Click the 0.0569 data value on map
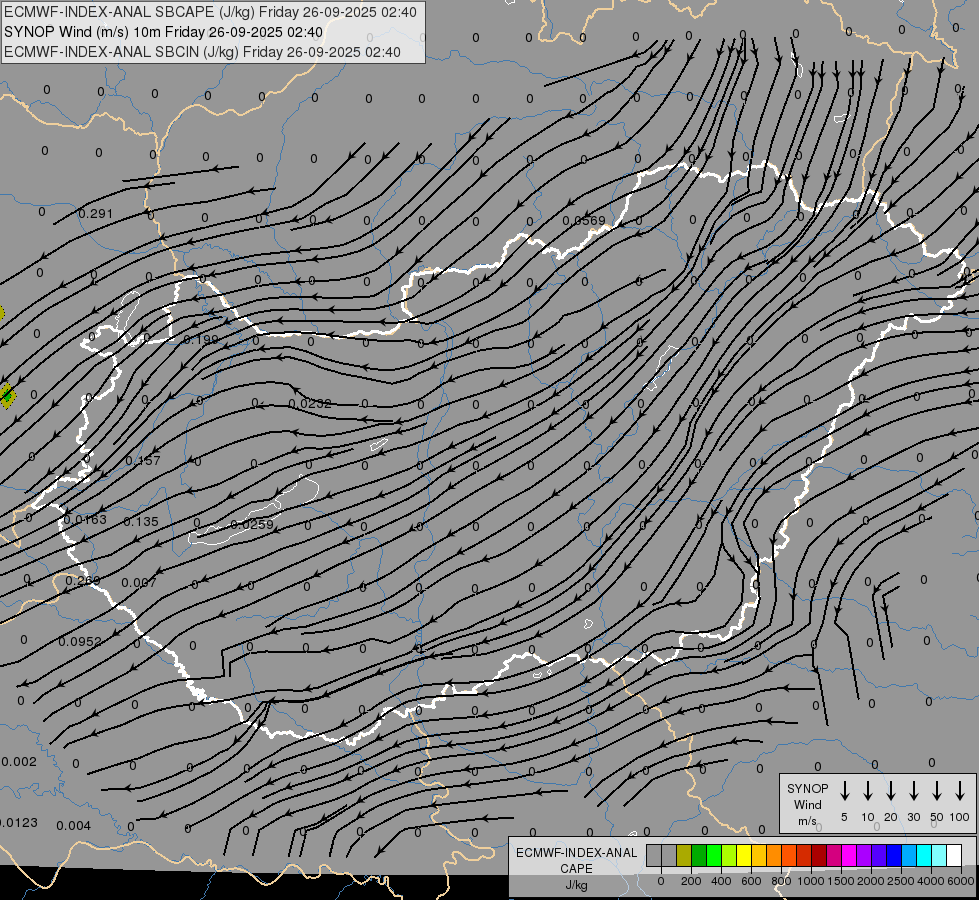 point(584,221)
